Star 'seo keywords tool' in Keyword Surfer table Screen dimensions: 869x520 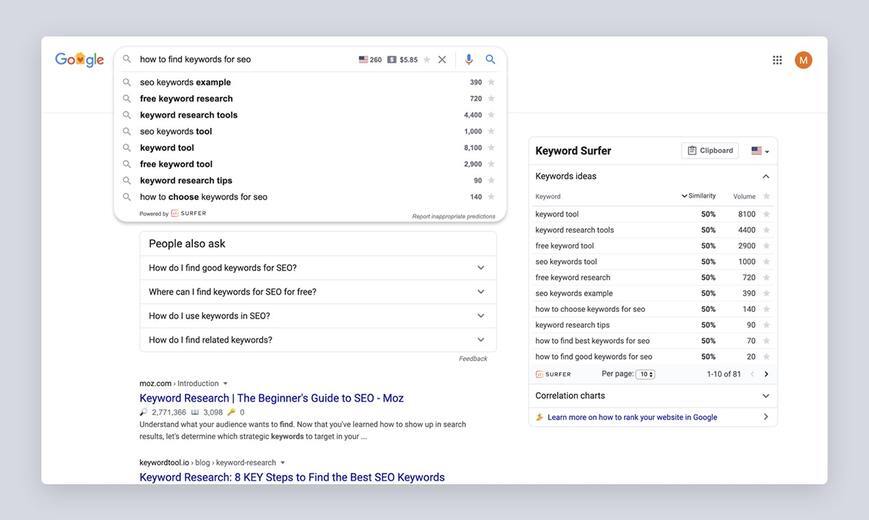(x=766, y=262)
